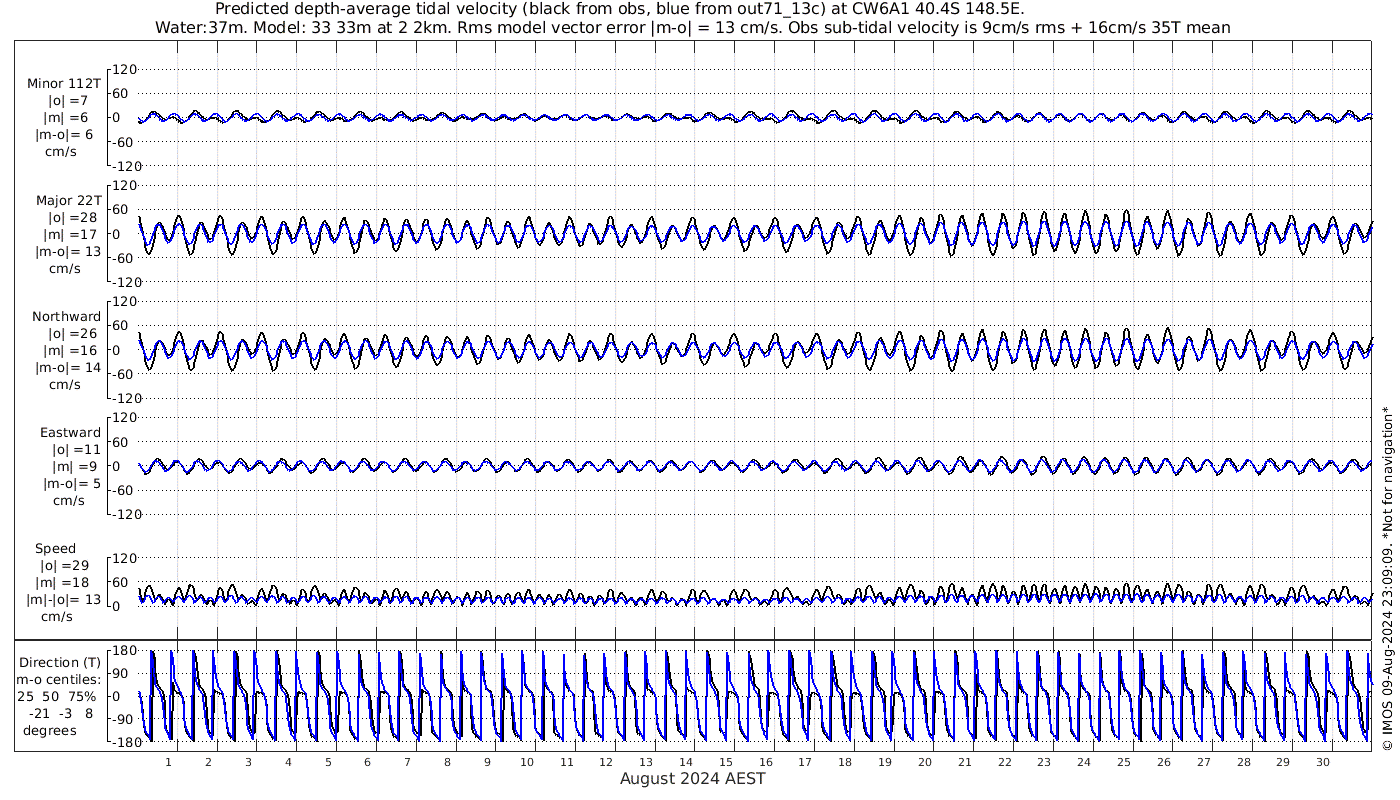The height and width of the screenshot is (800, 1400).
Task: Click the "degrees" unit label
Action: coord(50,730)
